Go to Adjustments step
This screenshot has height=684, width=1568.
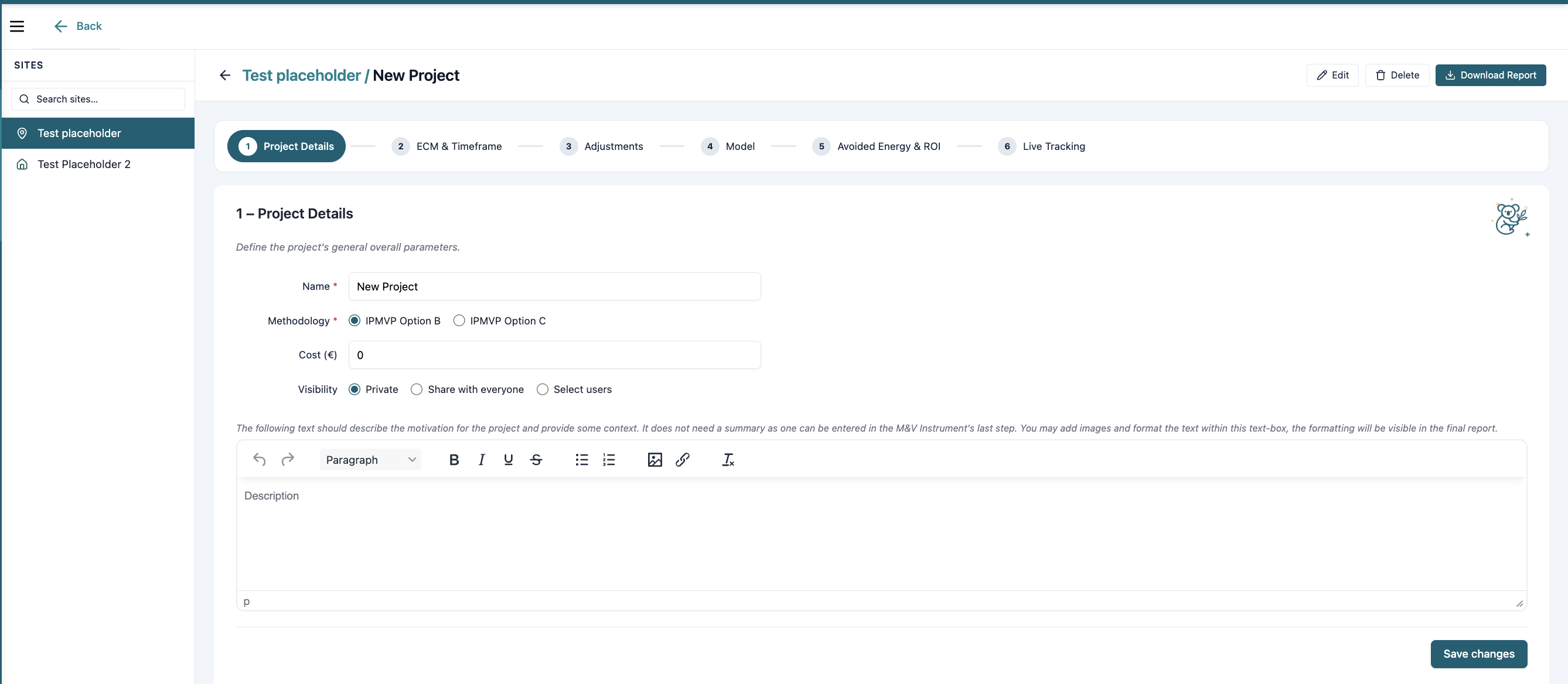[x=601, y=146]
